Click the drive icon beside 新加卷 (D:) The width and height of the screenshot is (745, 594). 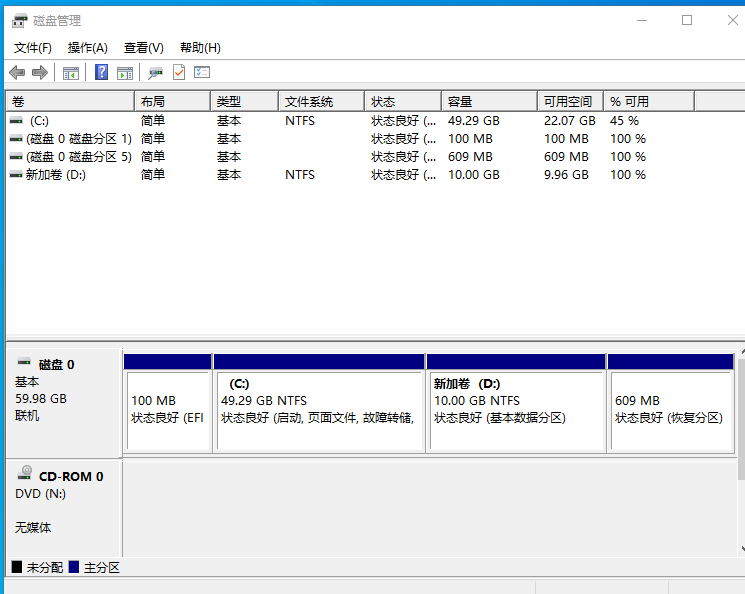point(16,175)
